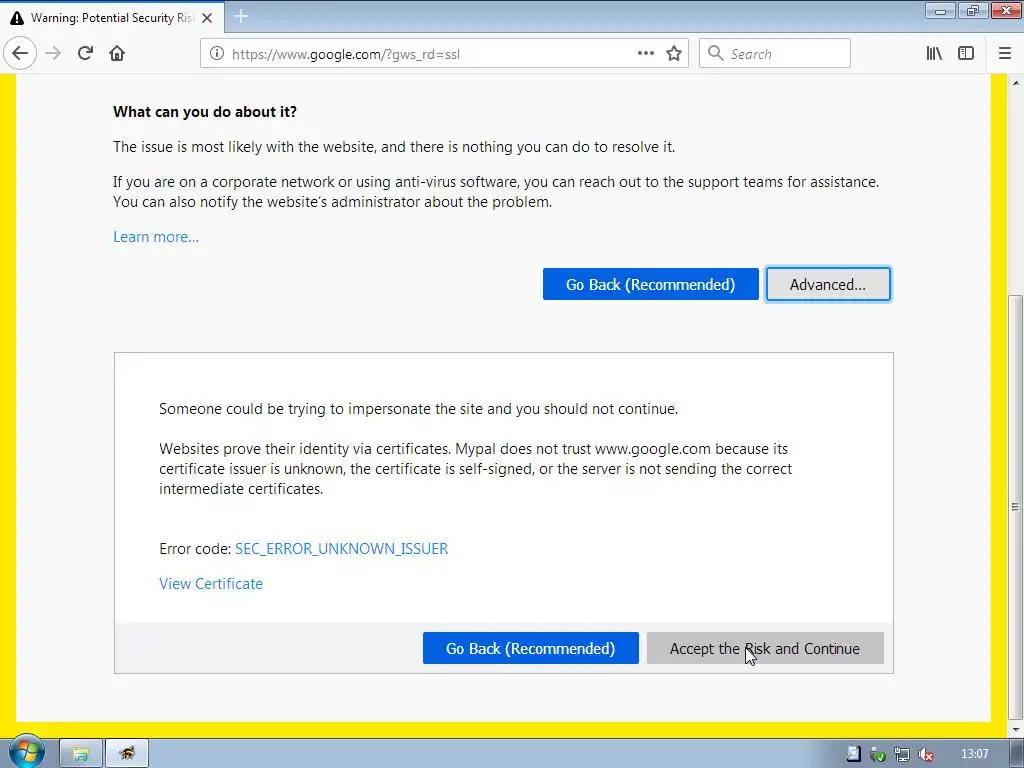Toggle the sidebars icon
This screenshot has width=1024, height=768.
tap(966, 54)
